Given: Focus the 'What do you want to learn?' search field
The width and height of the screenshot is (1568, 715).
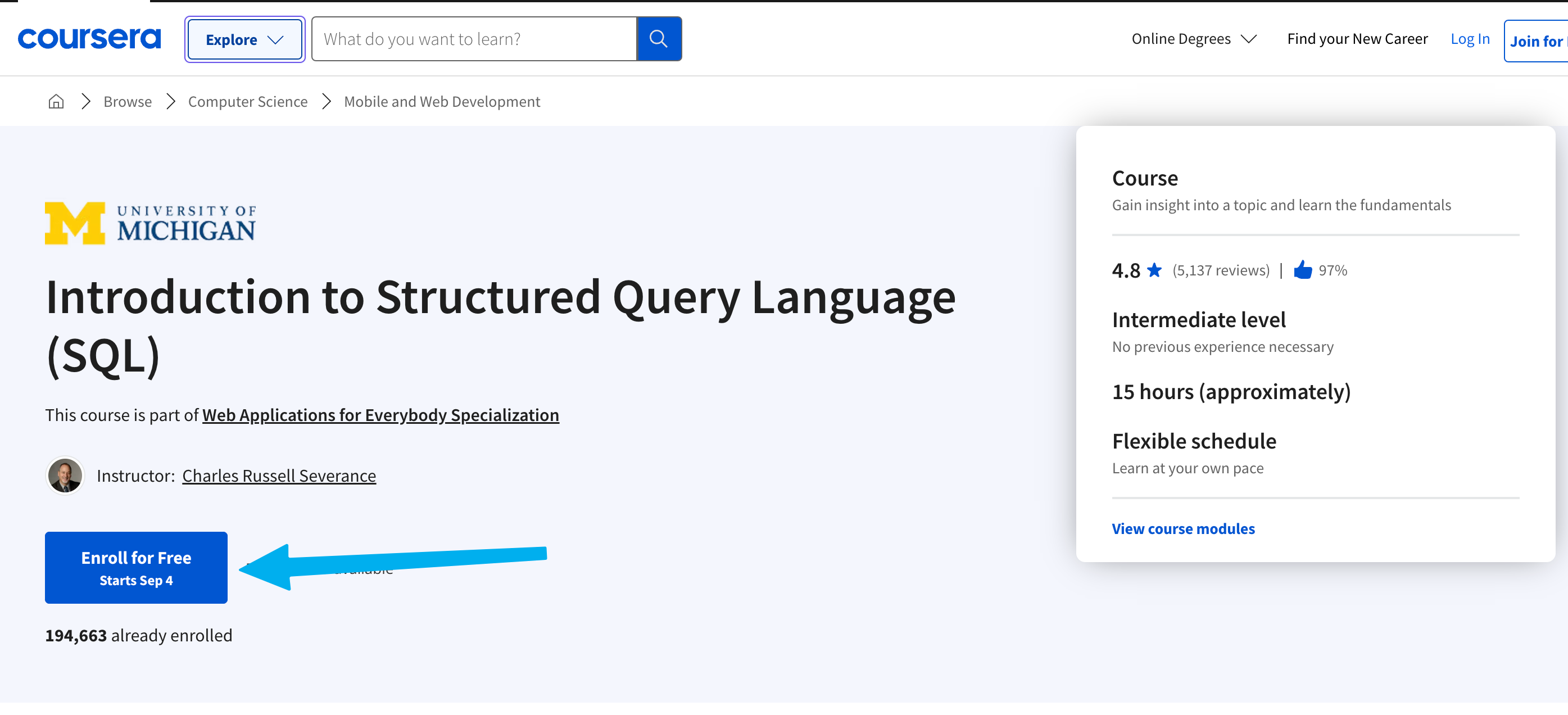Looking at the screenshot, I should (x=474, y=39).
